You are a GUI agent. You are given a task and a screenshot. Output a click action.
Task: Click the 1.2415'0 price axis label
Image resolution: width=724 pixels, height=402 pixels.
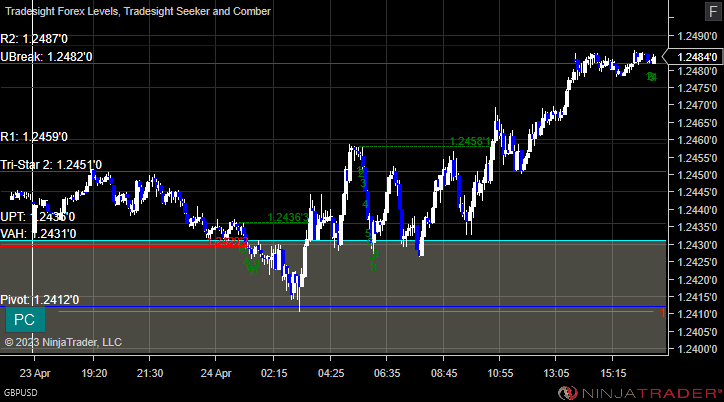click(x=697, y=297)
